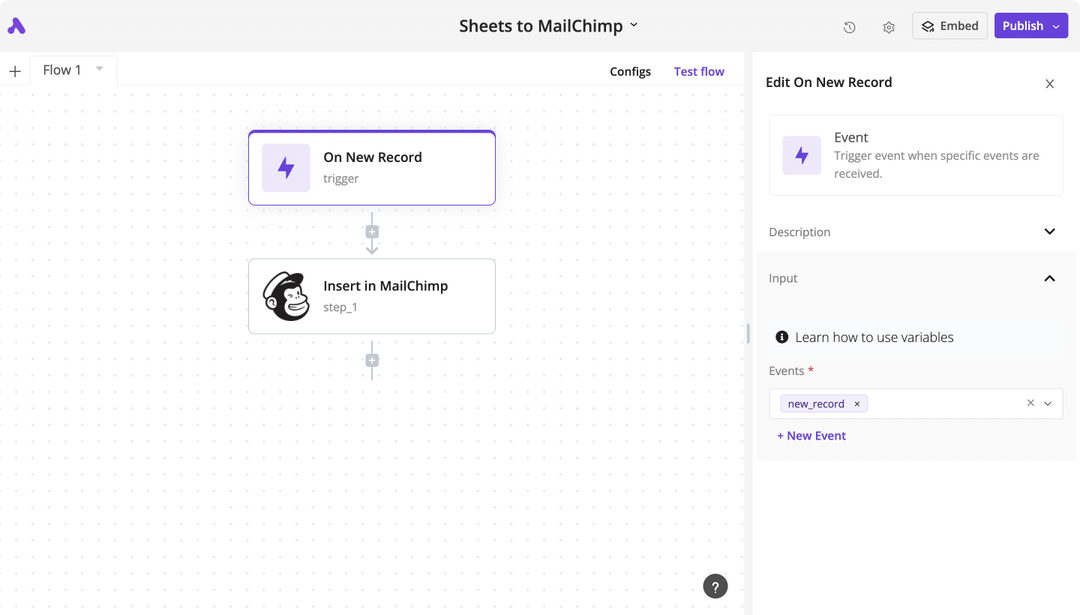
Task: Switch to the Configs tab
Action: [630, 71]
